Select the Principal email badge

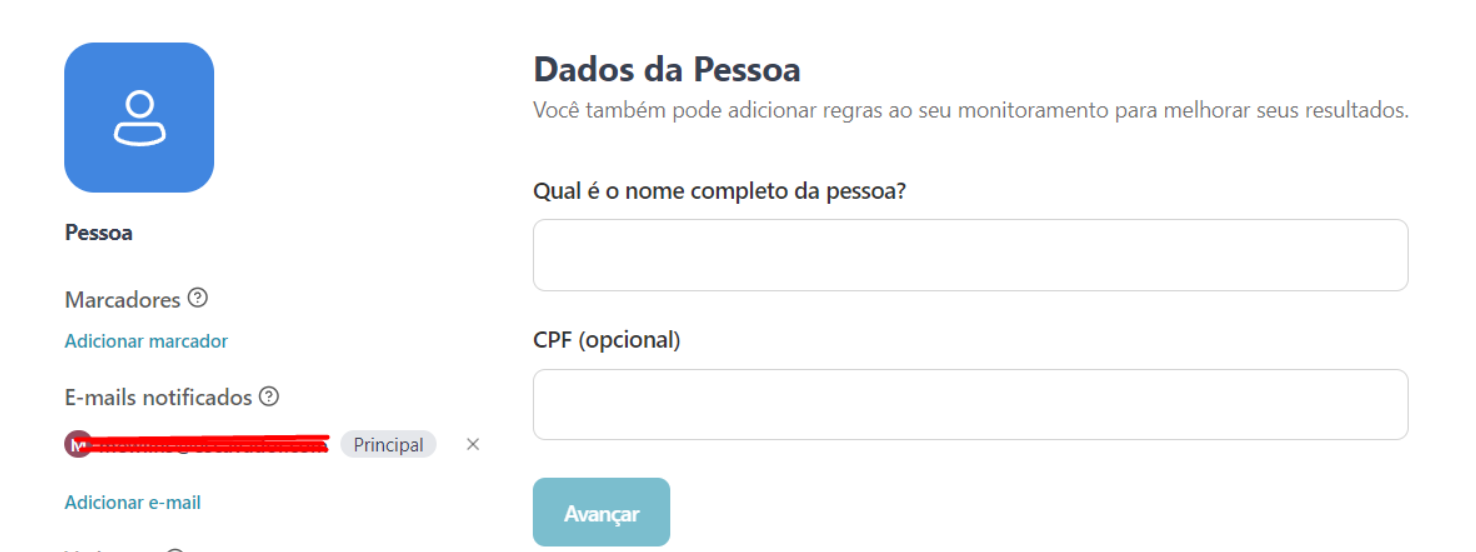click(388, 444)
